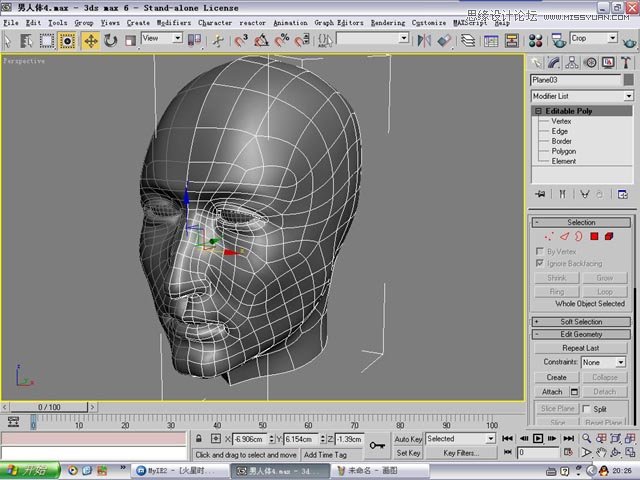The width and height of the screenshot is (640, 480).
Task: Open the Modify command panel tab
Action: click(553, 62)
